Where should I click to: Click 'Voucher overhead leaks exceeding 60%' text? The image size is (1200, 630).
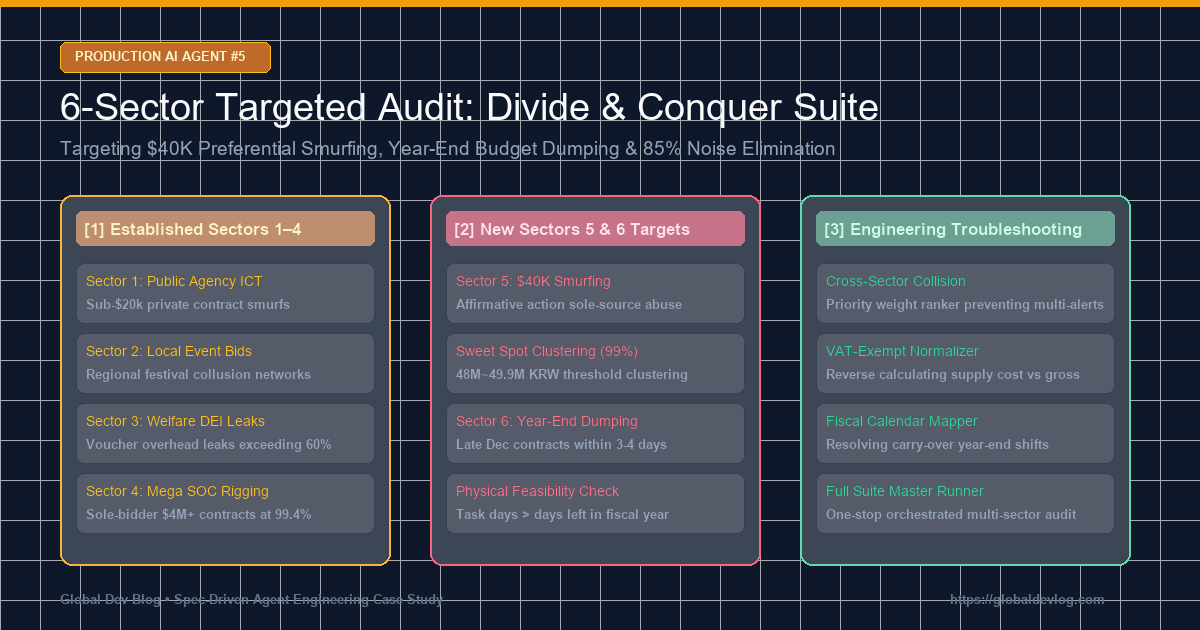(x=208, y=444)
